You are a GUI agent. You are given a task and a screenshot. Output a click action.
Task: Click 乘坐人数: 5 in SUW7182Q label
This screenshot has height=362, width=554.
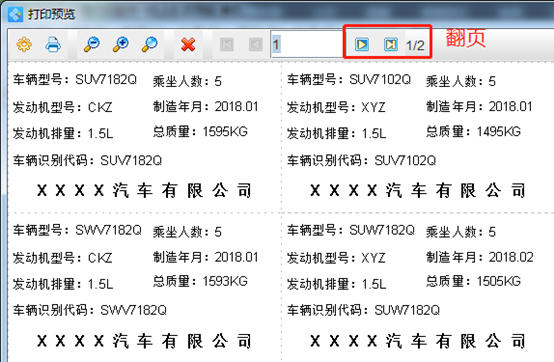tap(461, 232)
